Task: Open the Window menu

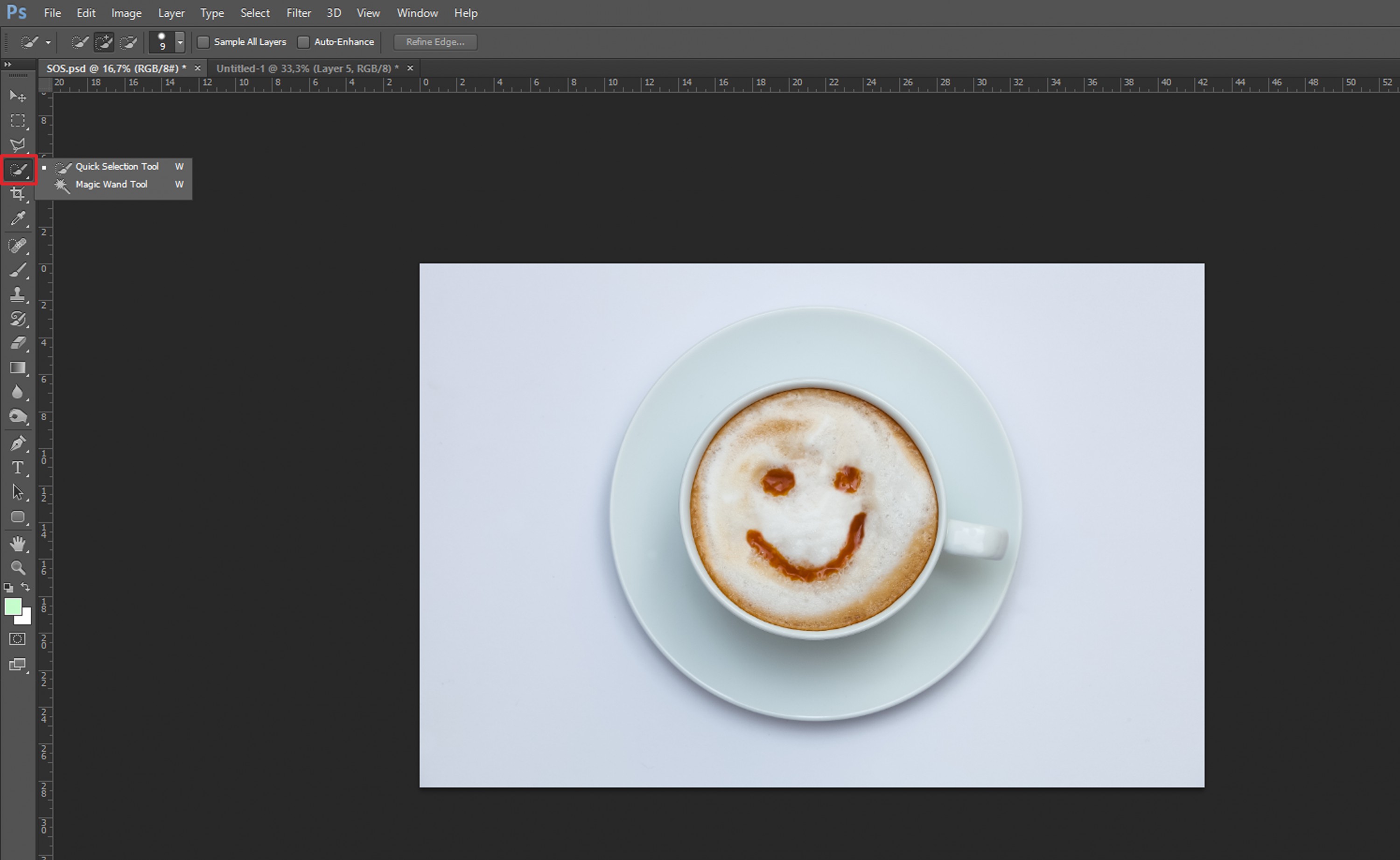Action: coord(417,13)
